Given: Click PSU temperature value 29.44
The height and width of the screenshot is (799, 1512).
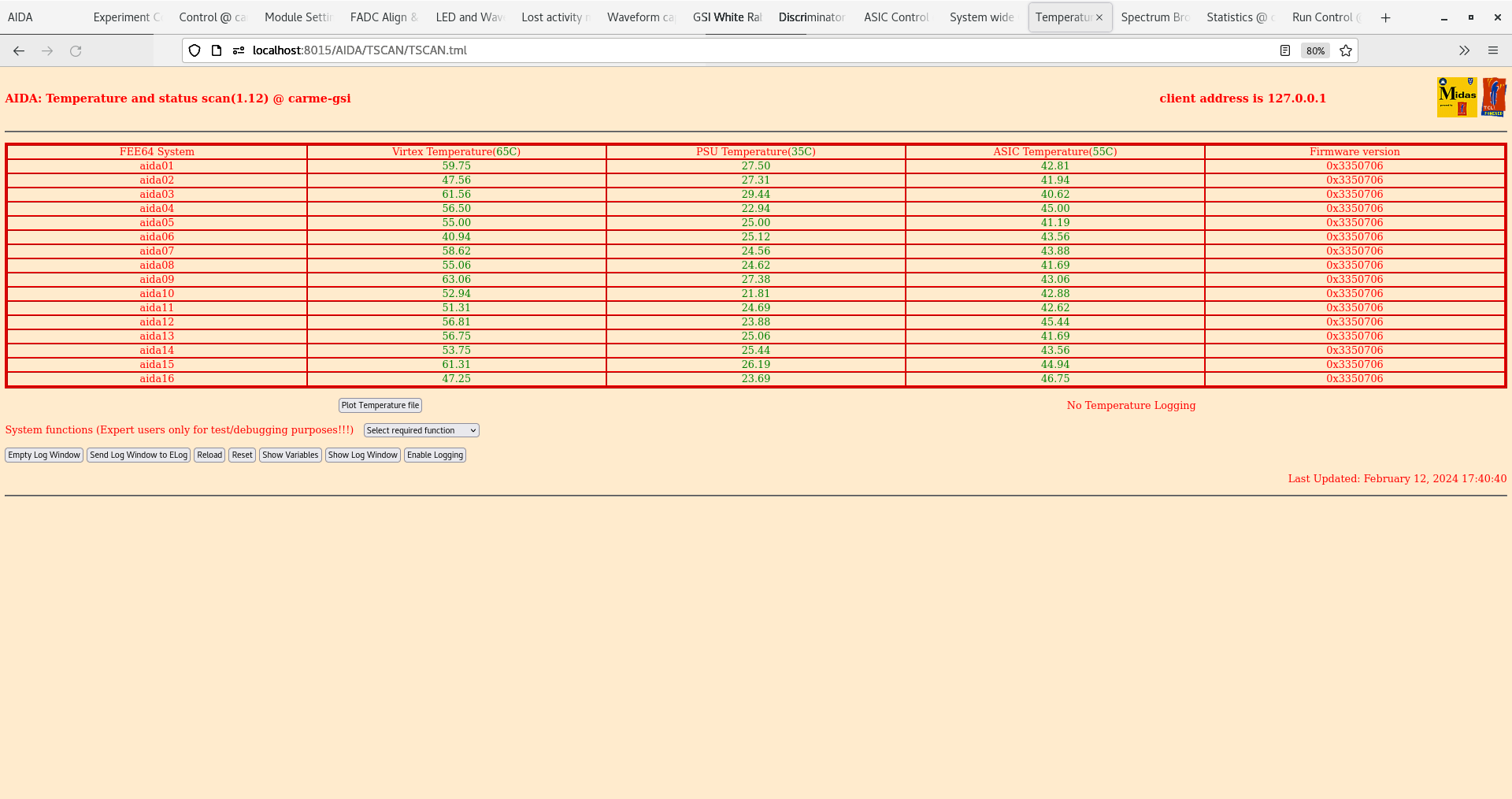Looking at the screenshot, I should [x=756, y=194].
